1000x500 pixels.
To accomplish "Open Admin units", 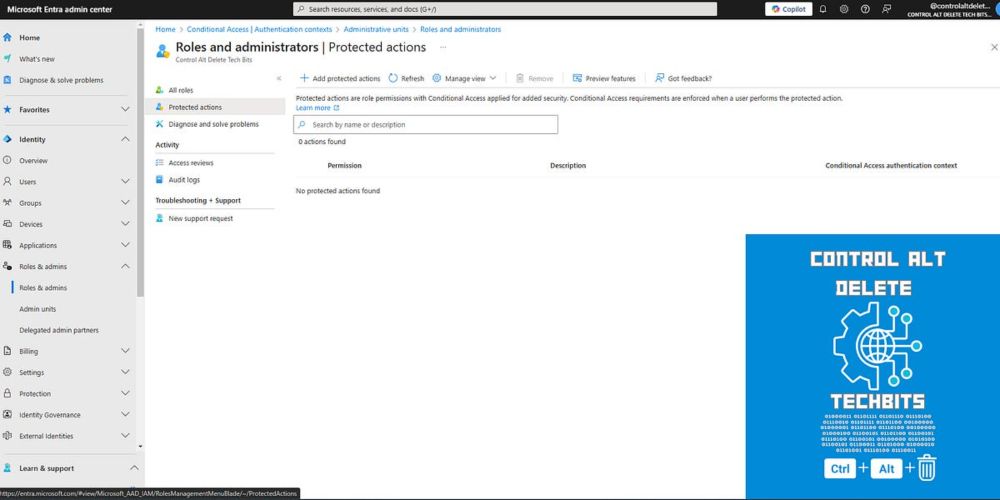I will 38,309.
